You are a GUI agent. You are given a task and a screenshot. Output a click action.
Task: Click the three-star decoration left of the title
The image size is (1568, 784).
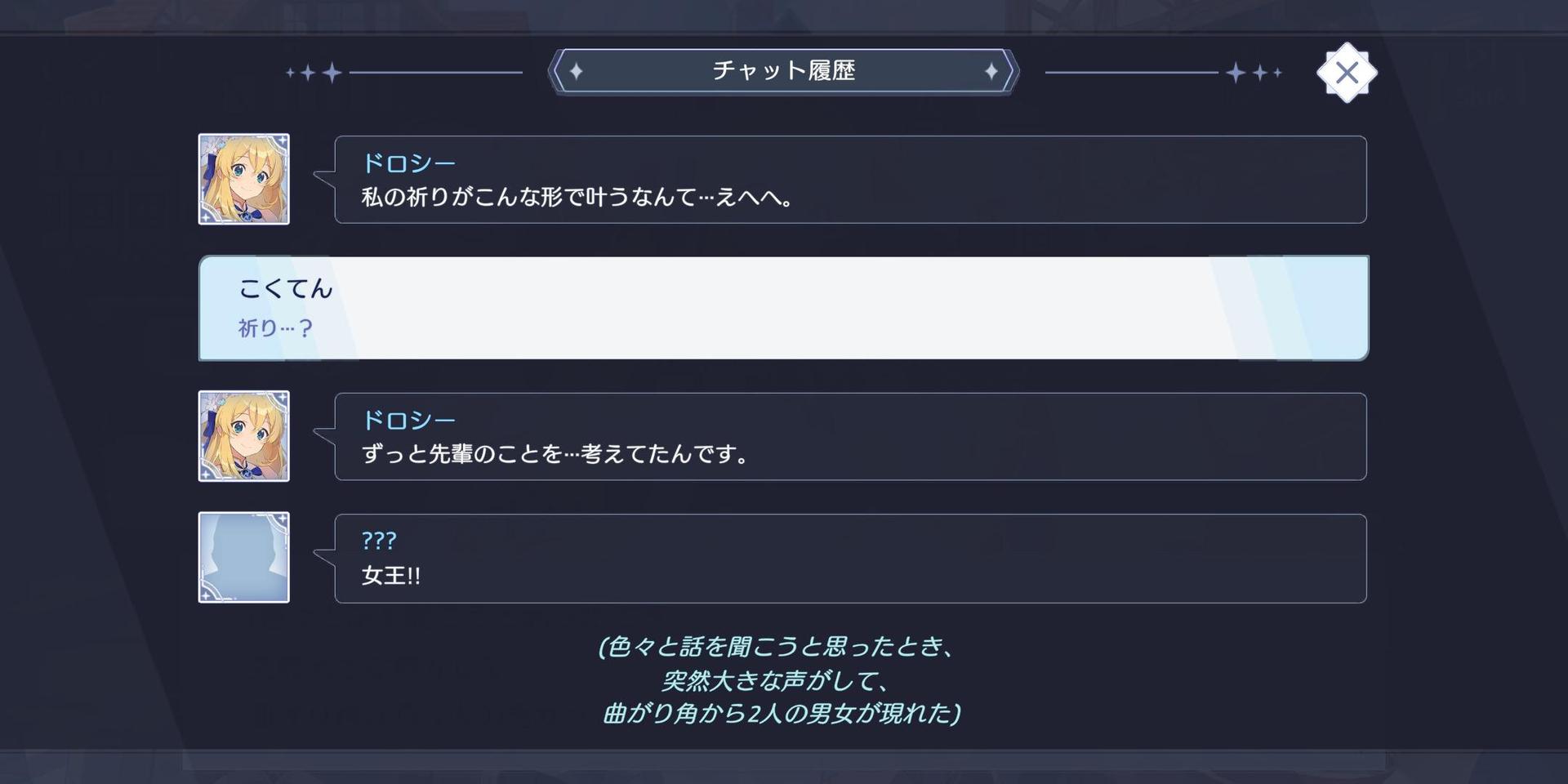coord(314,73)
